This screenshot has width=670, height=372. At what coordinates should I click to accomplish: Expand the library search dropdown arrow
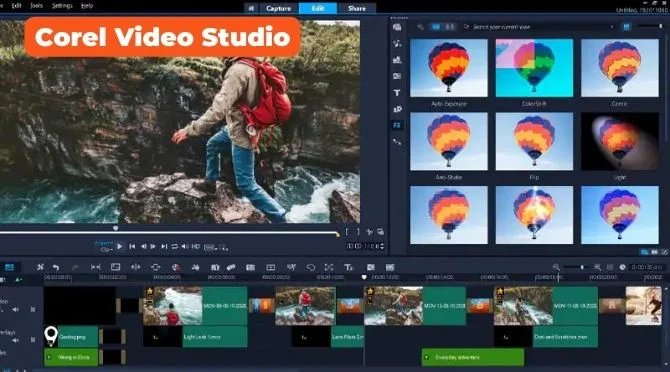click(612, 27)
